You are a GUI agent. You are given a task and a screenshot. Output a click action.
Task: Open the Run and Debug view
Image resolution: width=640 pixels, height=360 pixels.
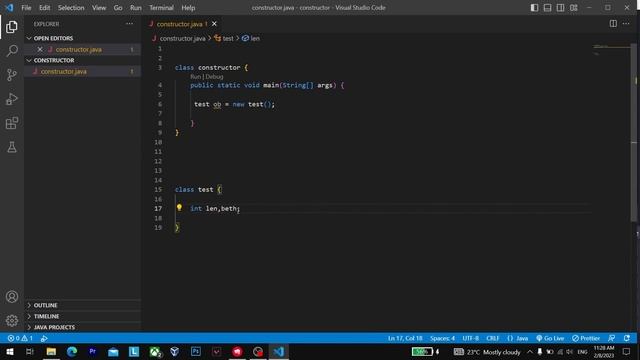[x=12, y=99]
